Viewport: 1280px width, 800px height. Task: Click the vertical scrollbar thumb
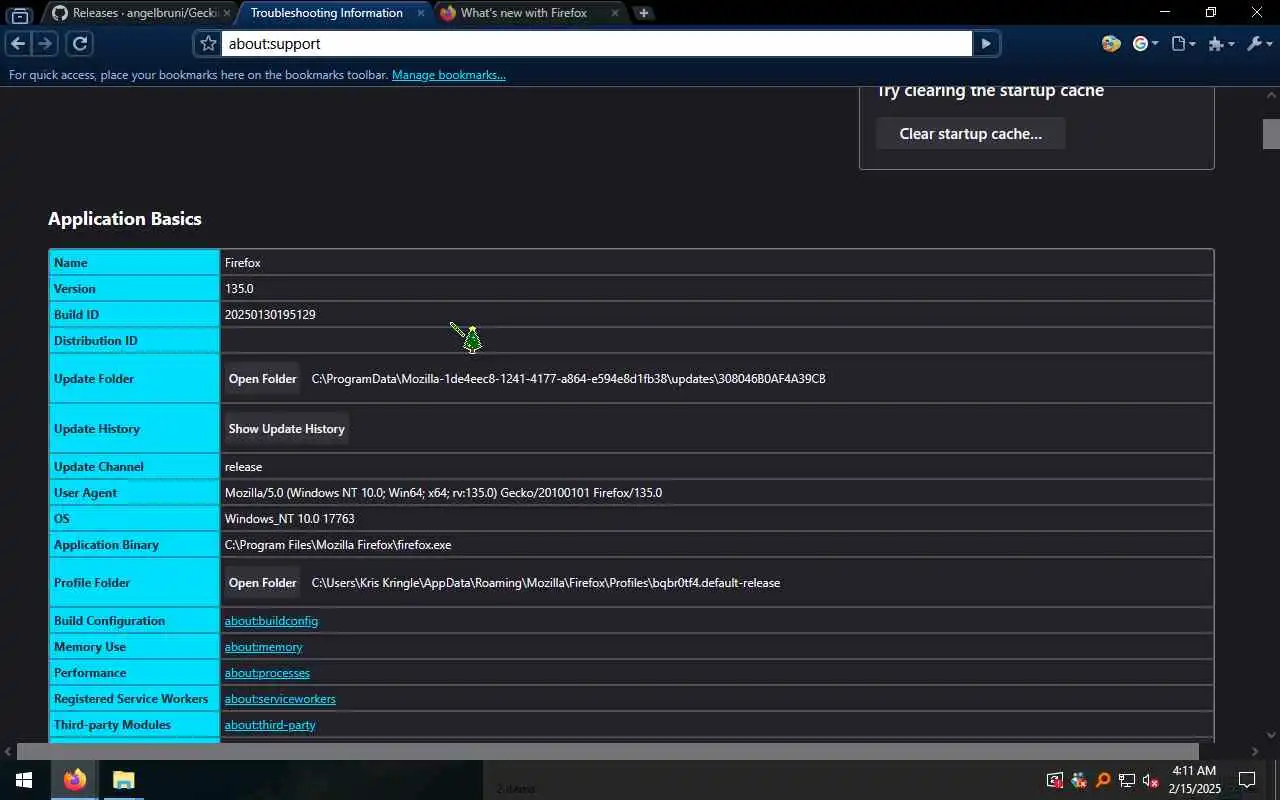coord(1271,134)
